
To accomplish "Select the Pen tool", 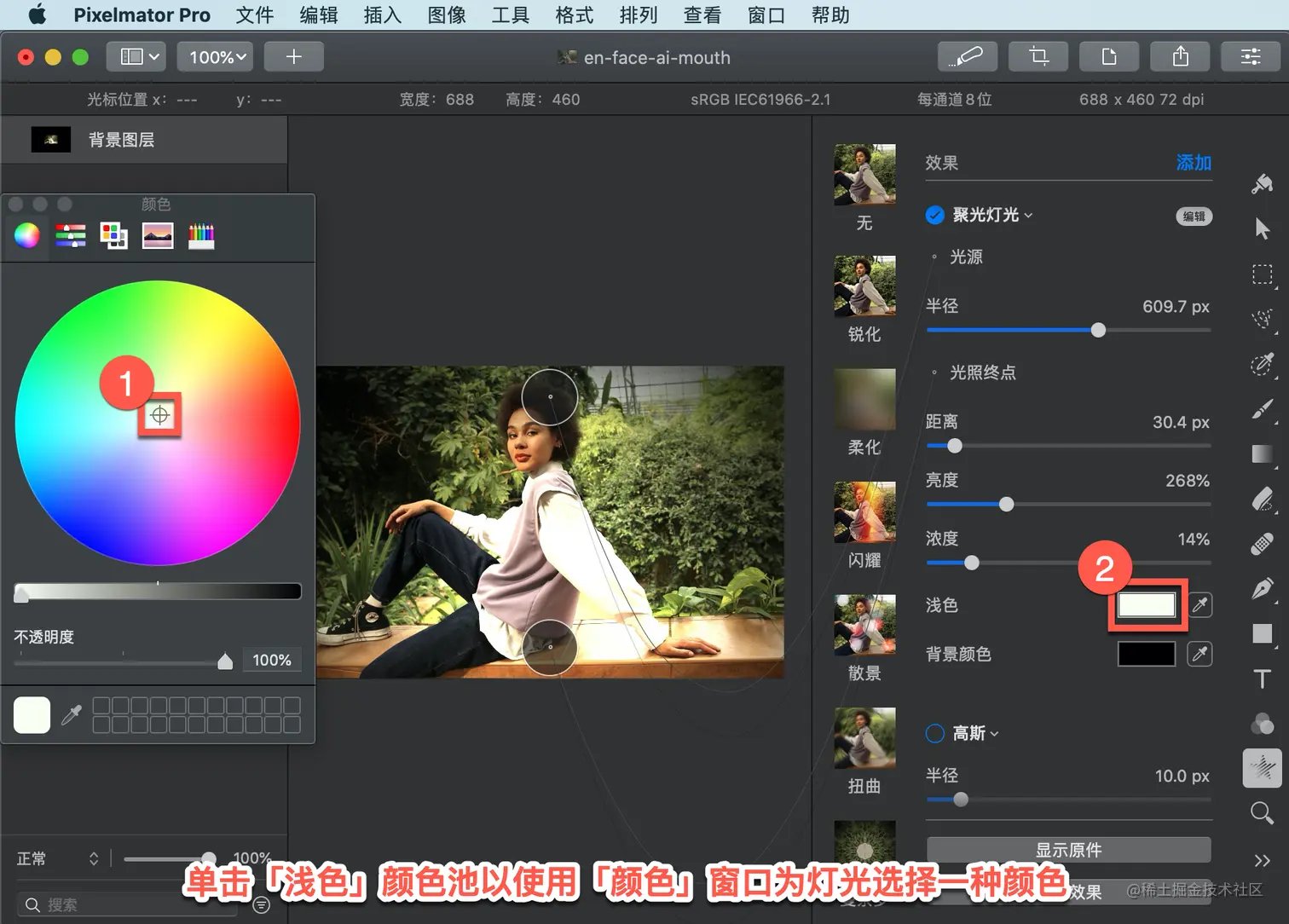I will point(1263,589).
